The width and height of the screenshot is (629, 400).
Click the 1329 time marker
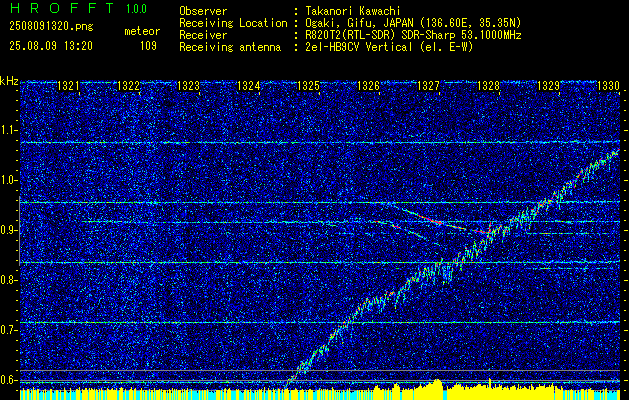(x=548, y=85)
